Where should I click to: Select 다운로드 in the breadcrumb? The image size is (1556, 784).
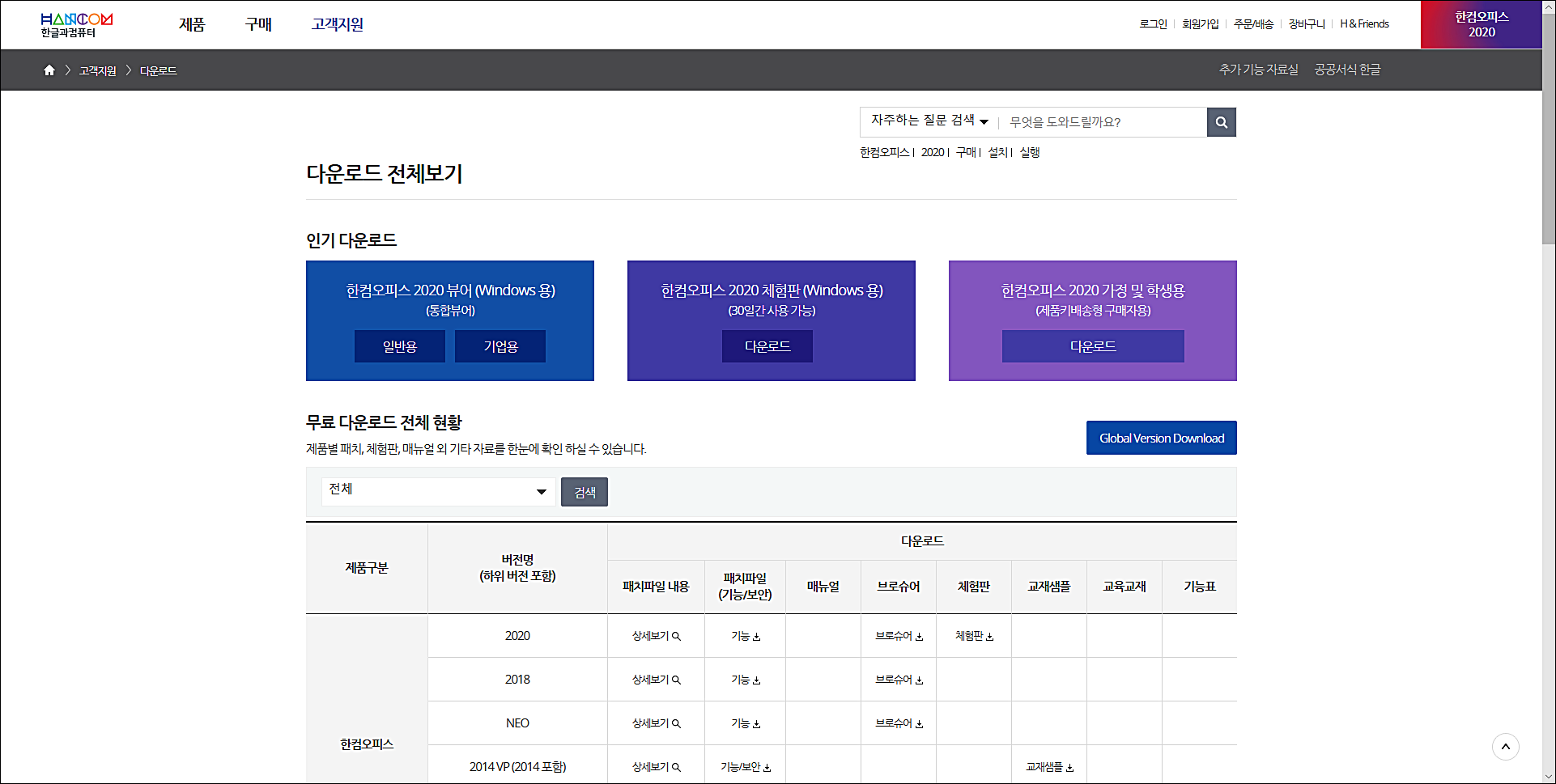(x=159, y=71)
